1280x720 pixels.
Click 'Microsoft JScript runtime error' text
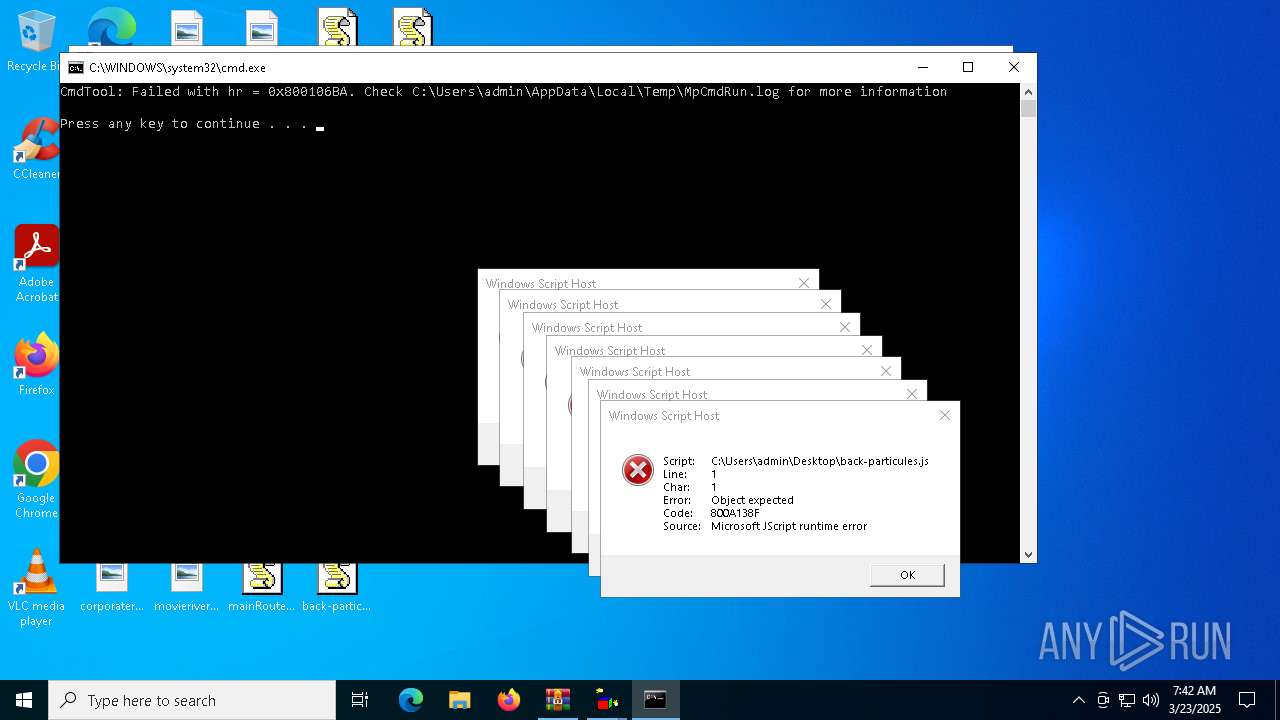pos(789,526)
